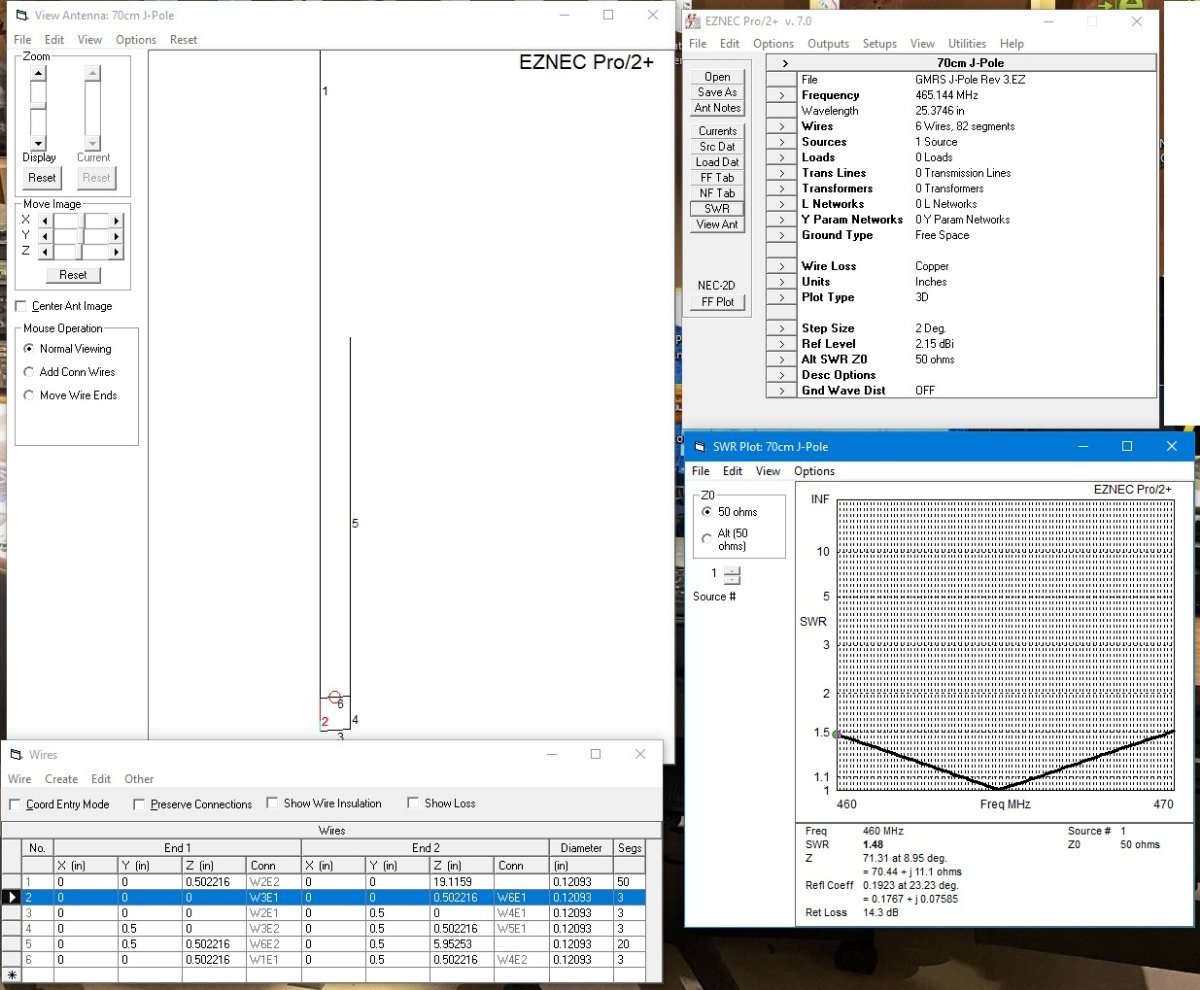Click the Wires window title icon
The width and height of the screenshot is (1200, 990).
17,755
